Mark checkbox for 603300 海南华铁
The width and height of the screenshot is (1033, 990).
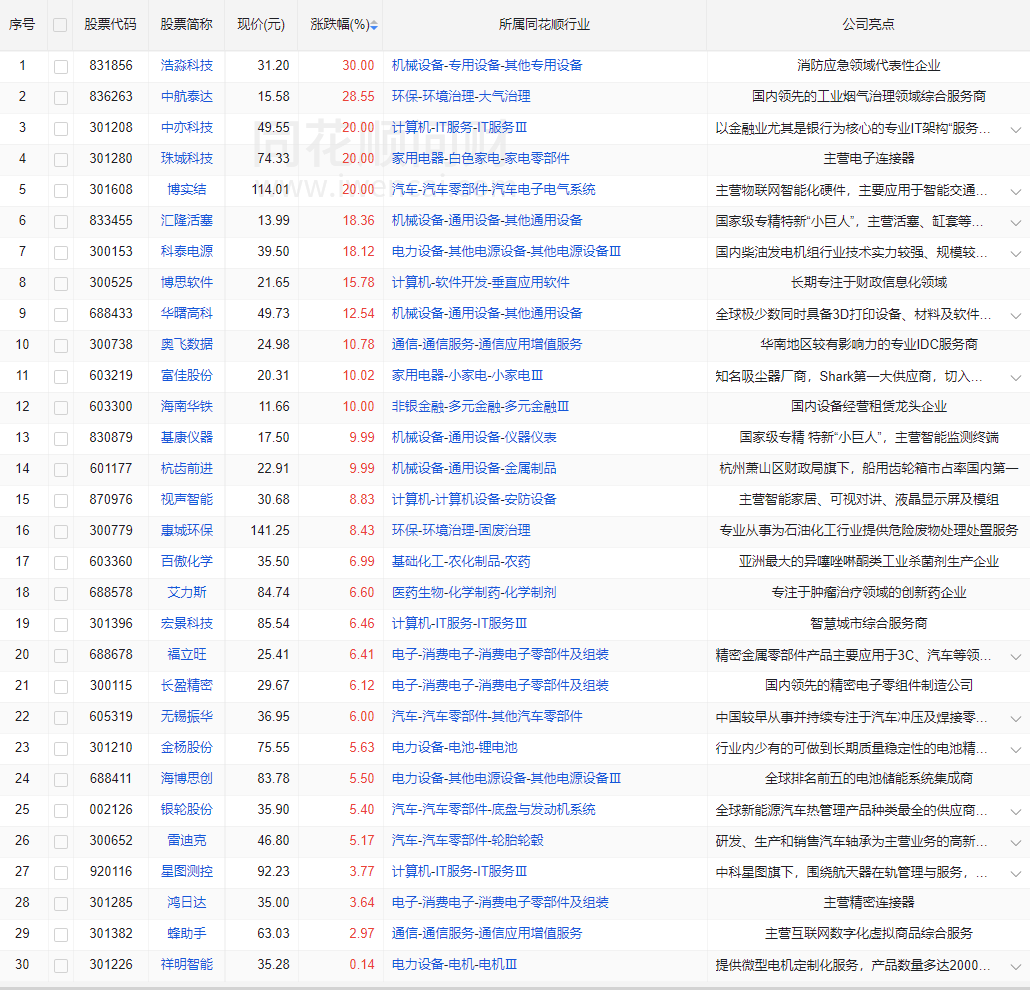pos(61,407)
